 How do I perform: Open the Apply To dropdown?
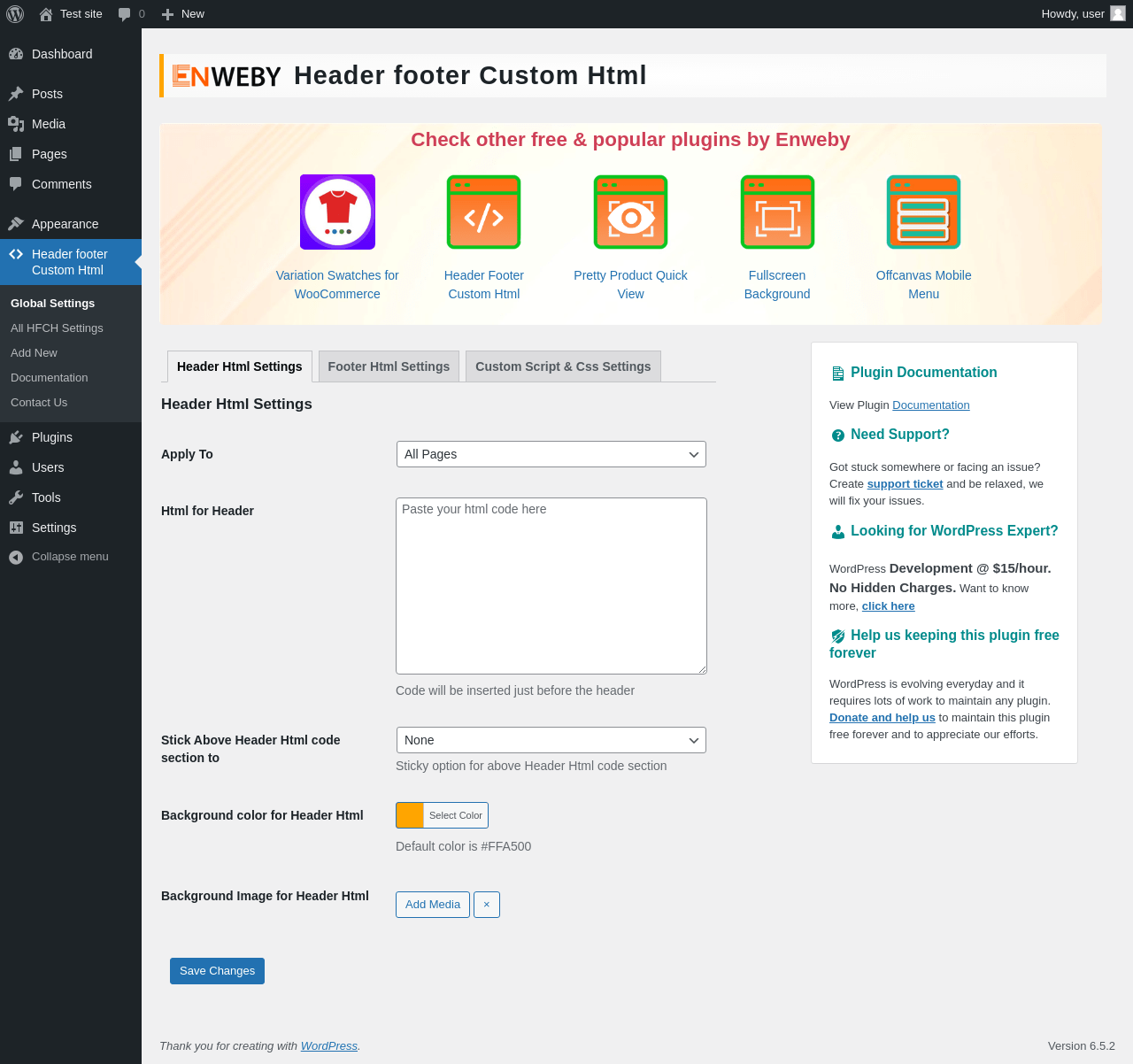tap(551, 454)
